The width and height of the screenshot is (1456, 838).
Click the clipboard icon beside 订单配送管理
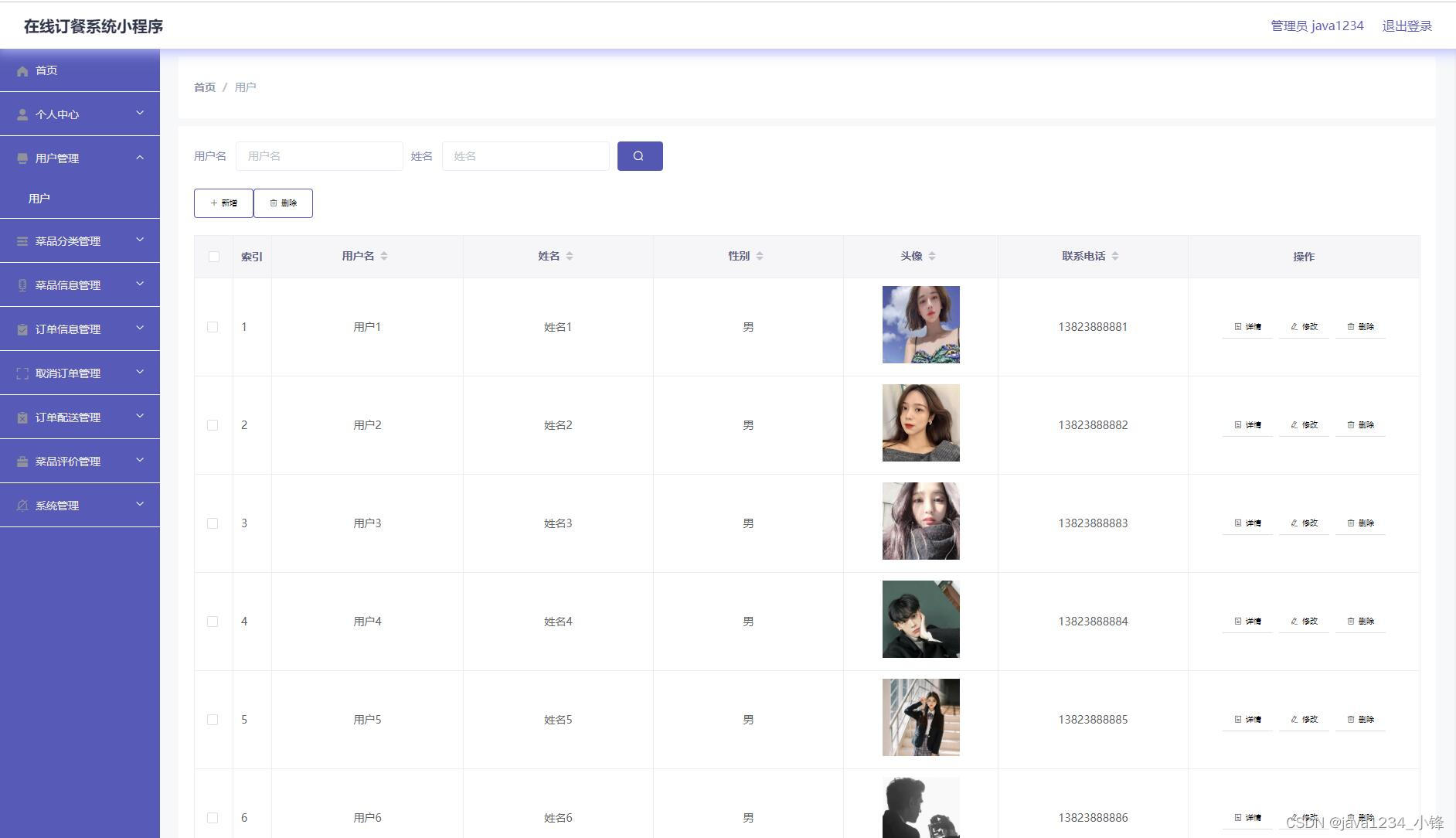point(22,417)
